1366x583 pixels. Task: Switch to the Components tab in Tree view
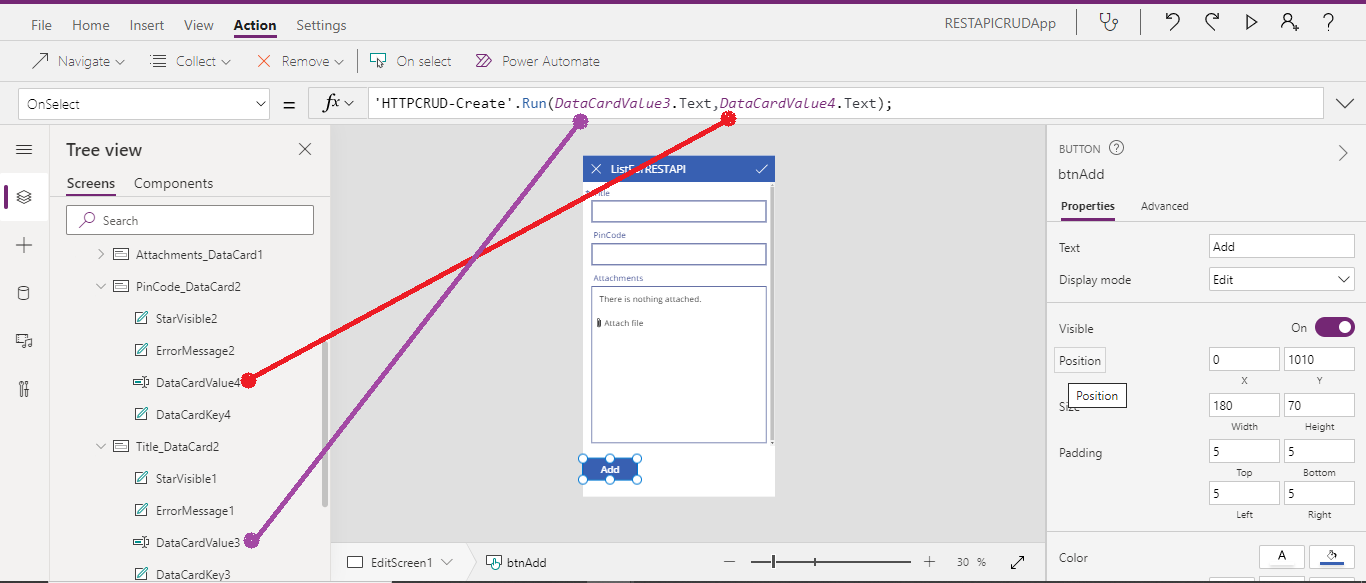175,183
